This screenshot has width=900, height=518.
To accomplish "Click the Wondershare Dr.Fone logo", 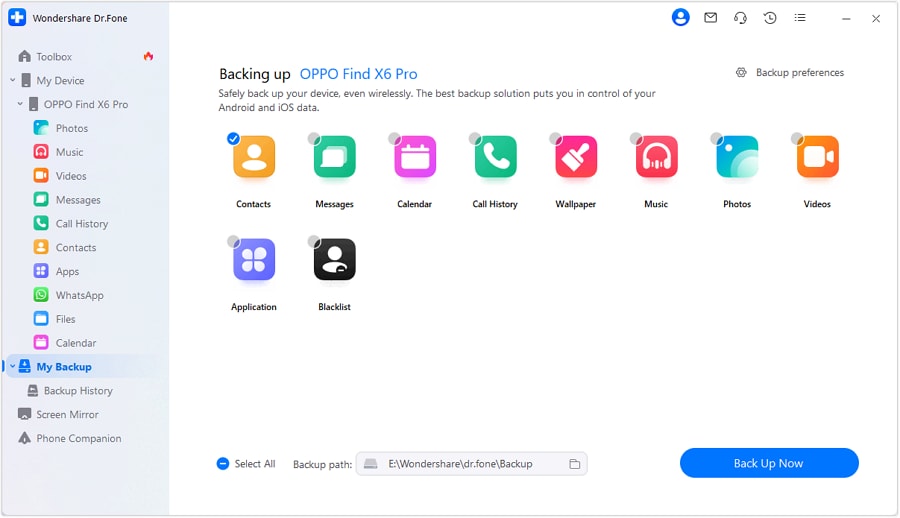I will click(x=17, y=18).
